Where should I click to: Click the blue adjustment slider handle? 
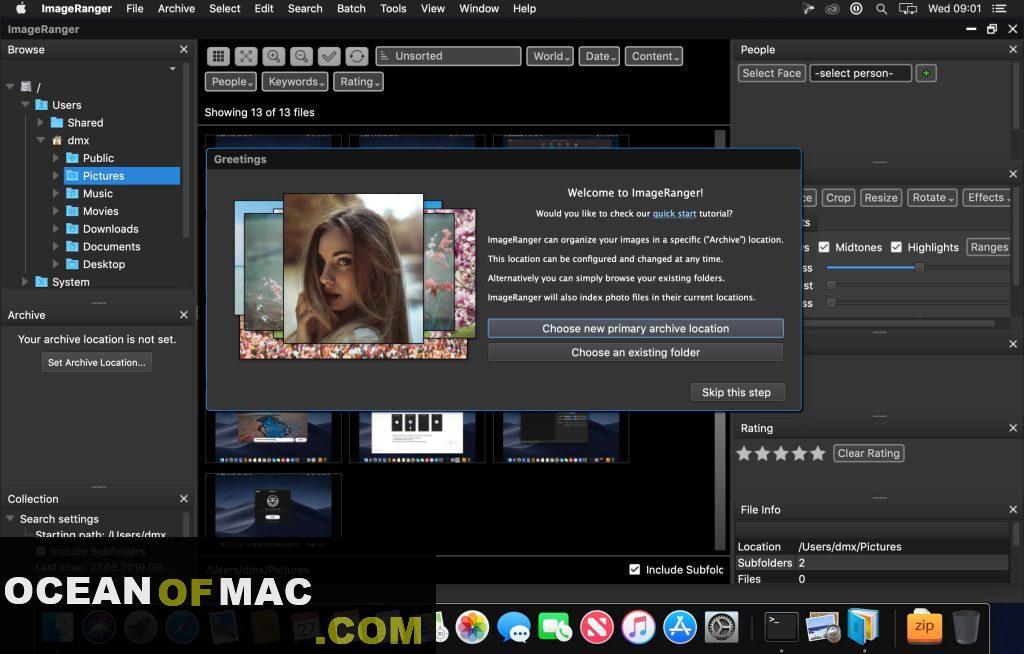click(919, 267)
